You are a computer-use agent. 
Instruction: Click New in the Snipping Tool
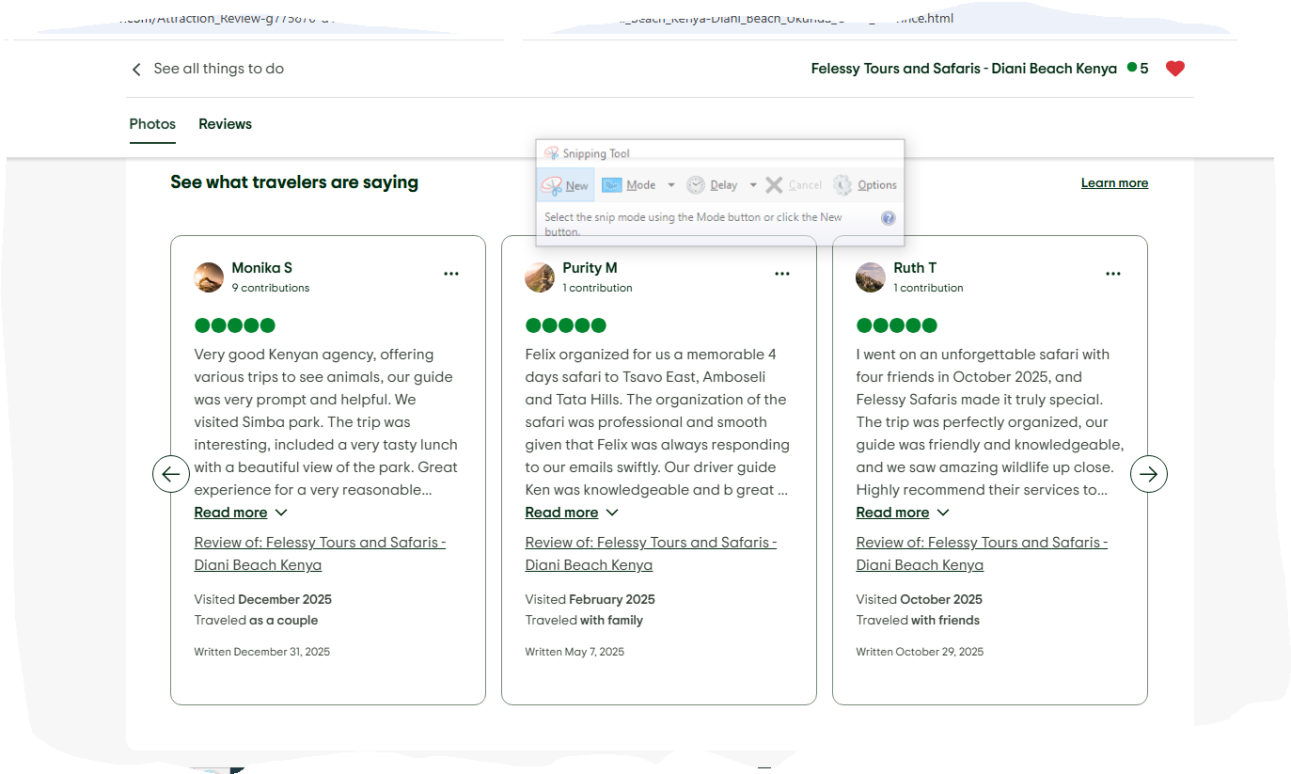(x=566, y=185)
